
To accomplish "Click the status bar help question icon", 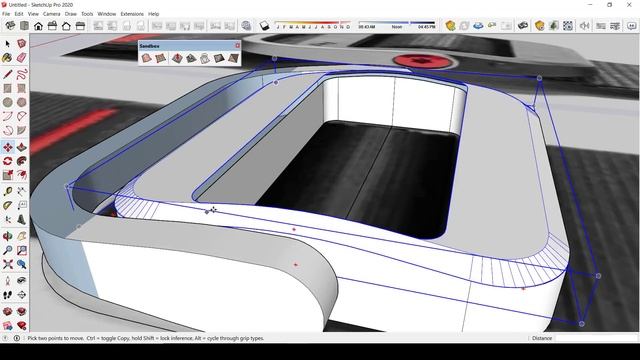I will [x=5, y=338].
